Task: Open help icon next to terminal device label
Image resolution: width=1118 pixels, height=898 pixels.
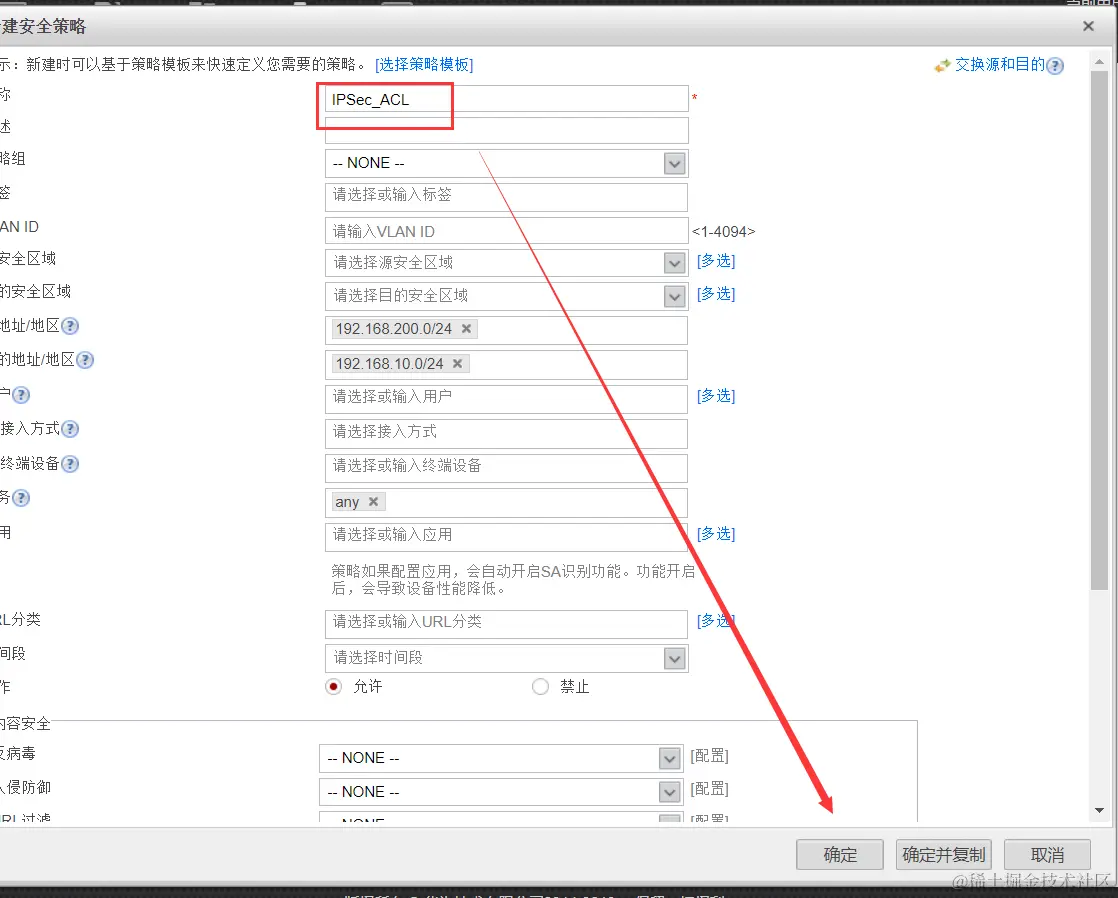Action: click(70, 464)
